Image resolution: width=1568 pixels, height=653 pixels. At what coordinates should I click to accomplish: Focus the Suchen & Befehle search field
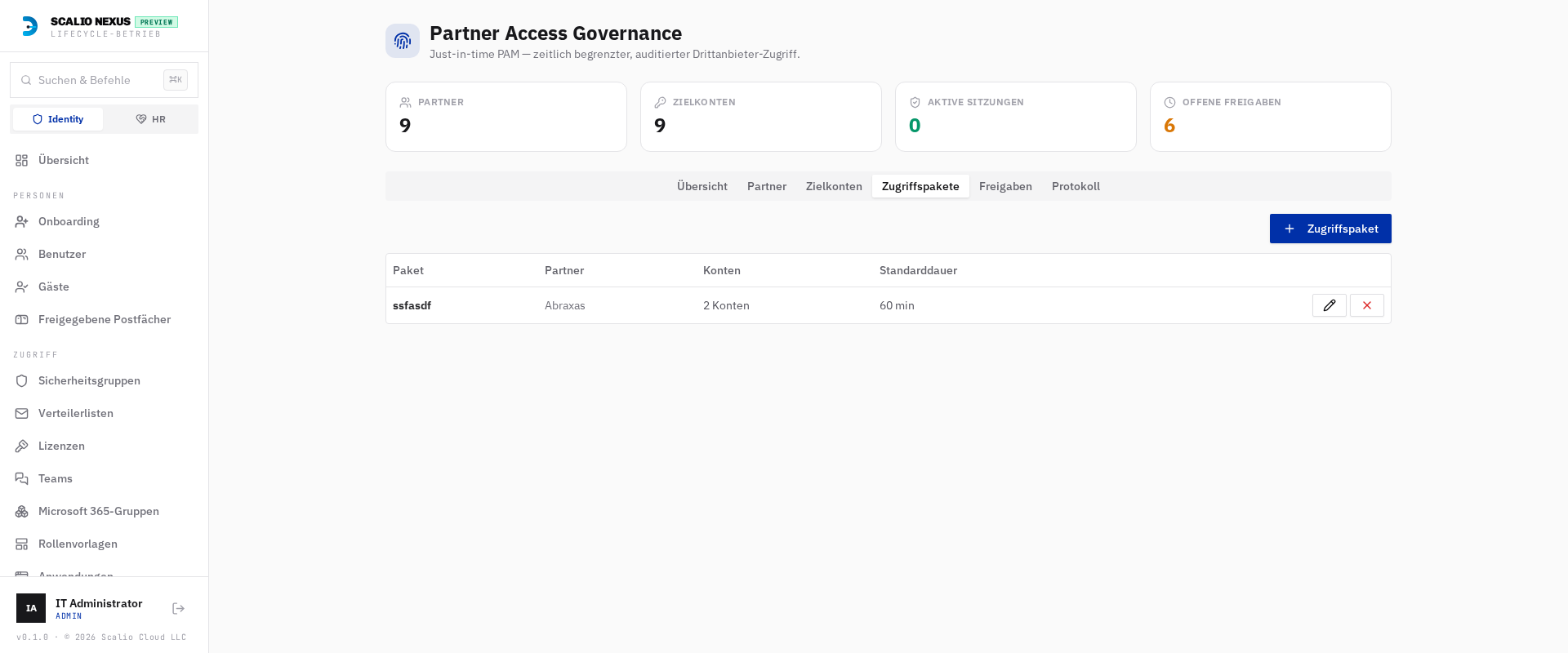point(104,80)
